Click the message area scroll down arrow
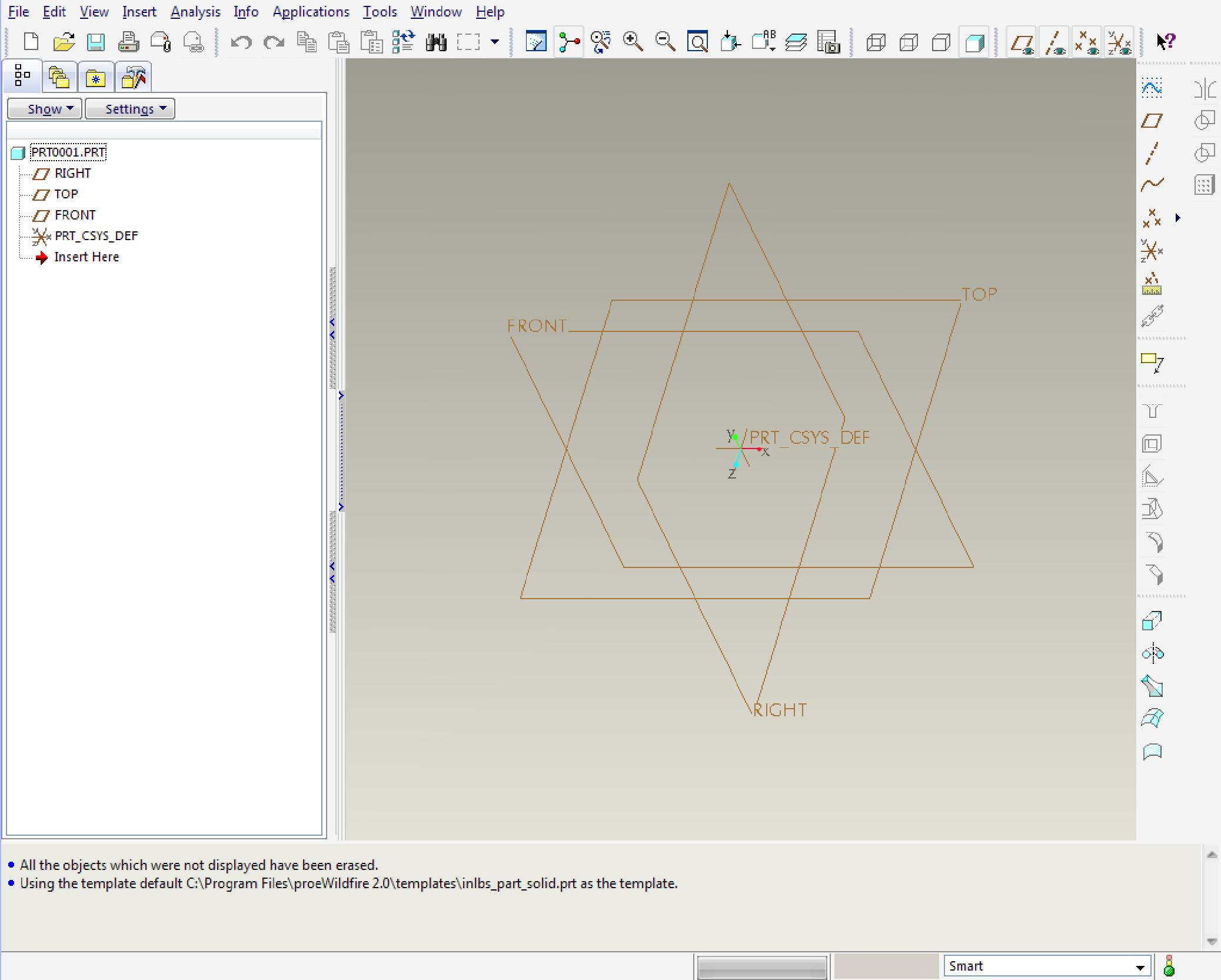Viewport: 1221px width, 980px height. coord(1212,941)
